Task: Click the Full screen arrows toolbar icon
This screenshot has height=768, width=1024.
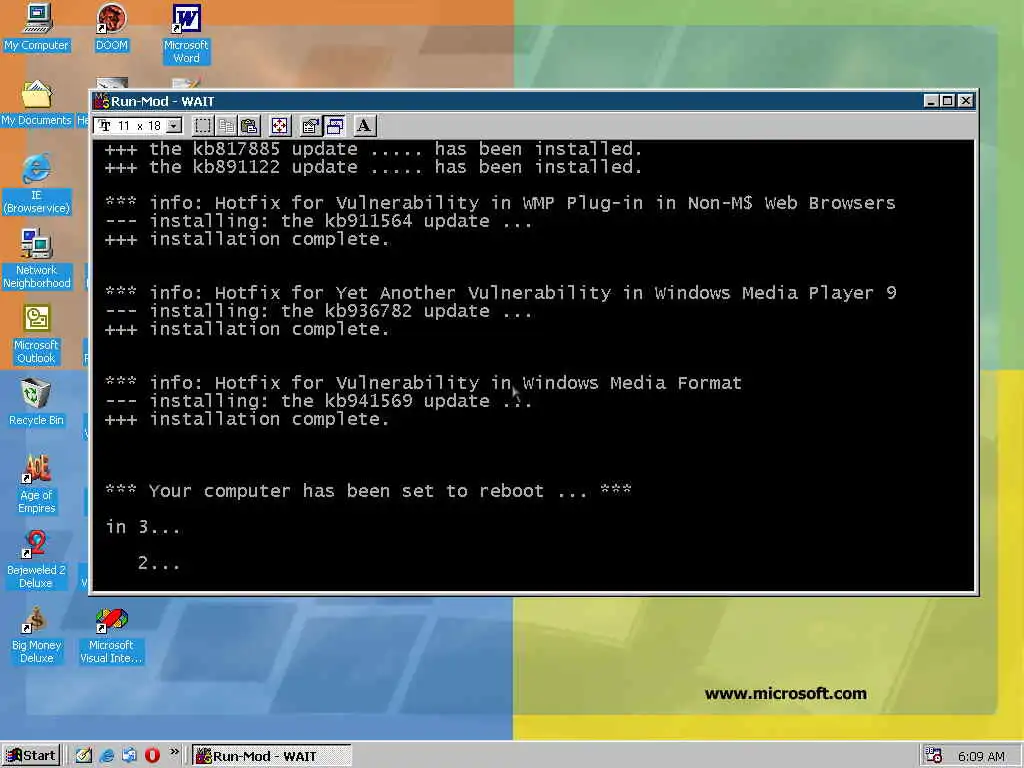Action: 279,126
